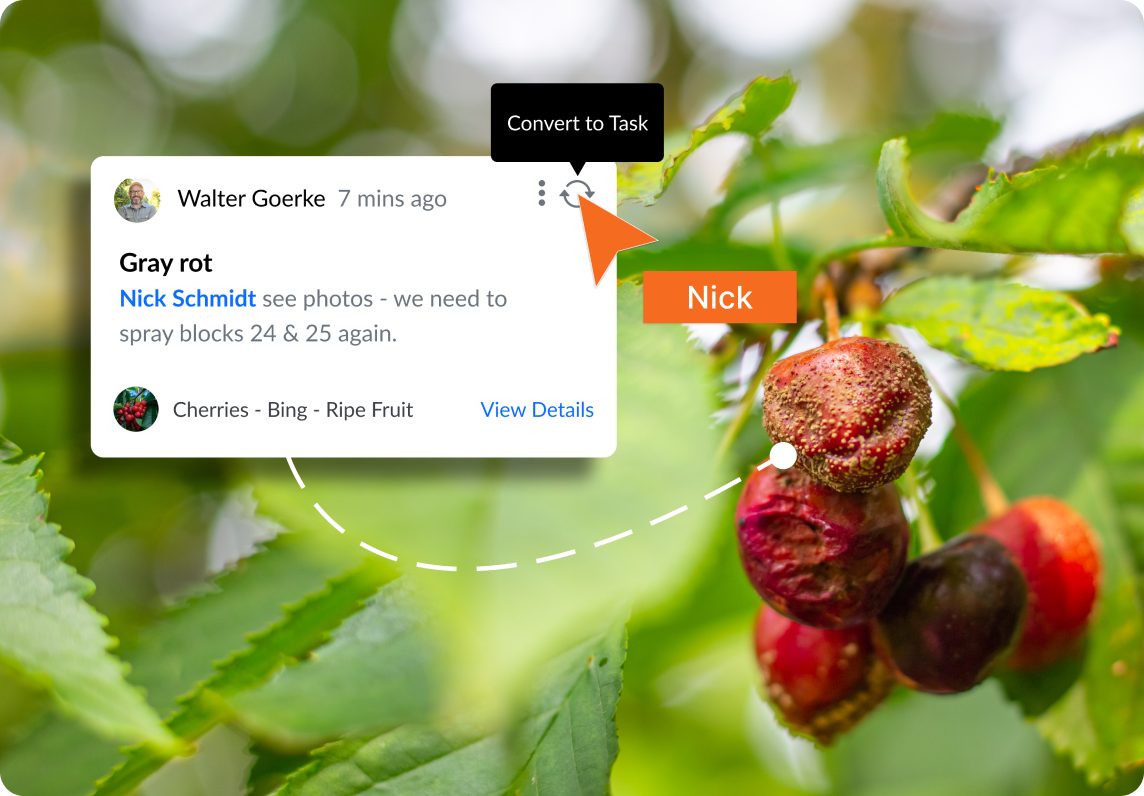Click the Convert to Task tooltip

point(577,123)
